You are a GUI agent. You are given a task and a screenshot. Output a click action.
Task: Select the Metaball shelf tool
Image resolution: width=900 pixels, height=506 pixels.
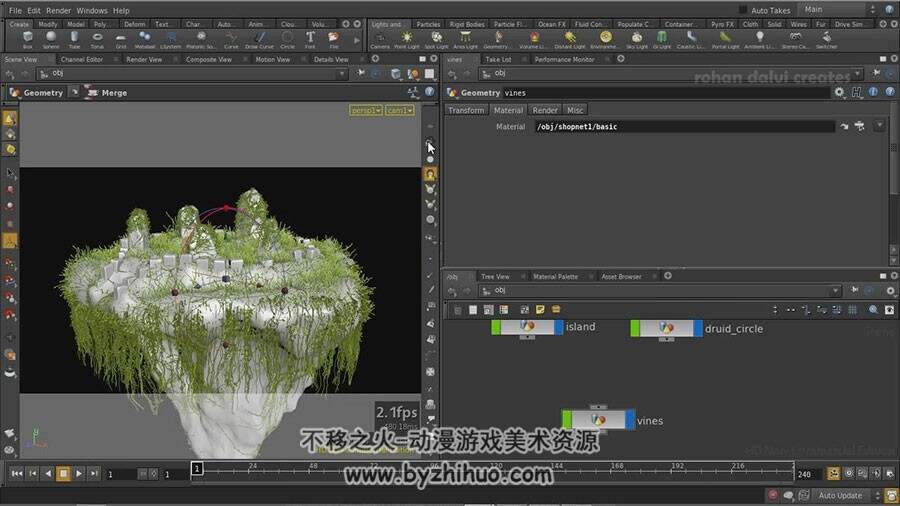coord(144,40)
